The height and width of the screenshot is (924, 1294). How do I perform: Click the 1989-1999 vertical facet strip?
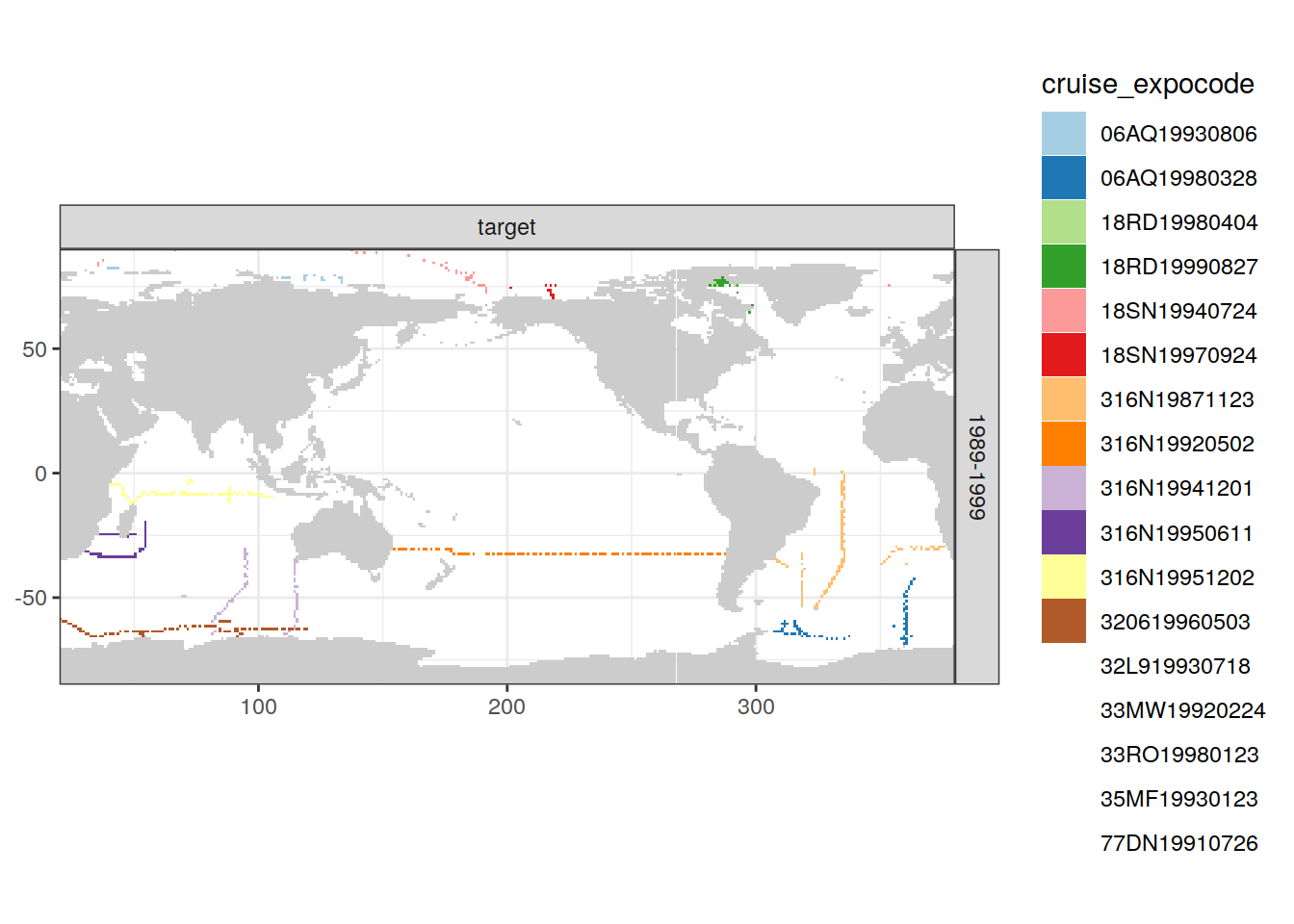tap(976, 467)
